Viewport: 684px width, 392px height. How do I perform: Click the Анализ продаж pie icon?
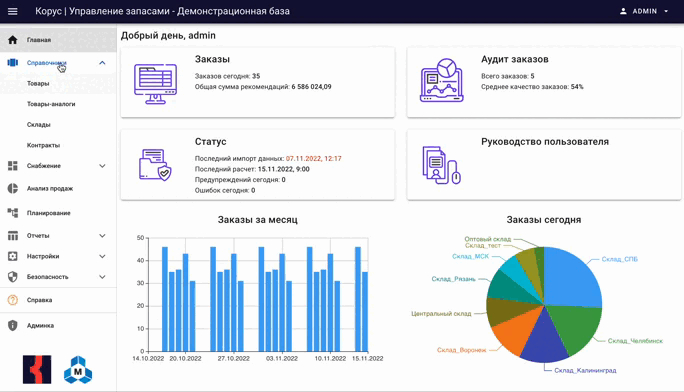coord(13,188)
